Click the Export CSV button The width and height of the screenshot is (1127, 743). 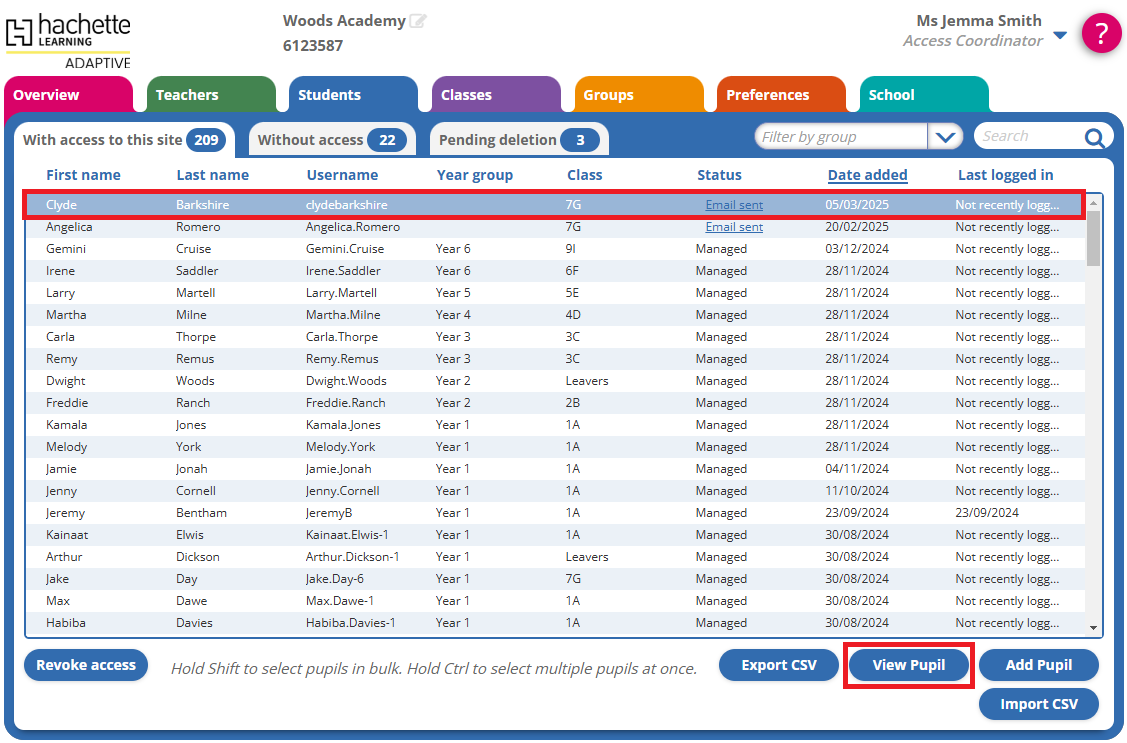(x=778, y=665)
